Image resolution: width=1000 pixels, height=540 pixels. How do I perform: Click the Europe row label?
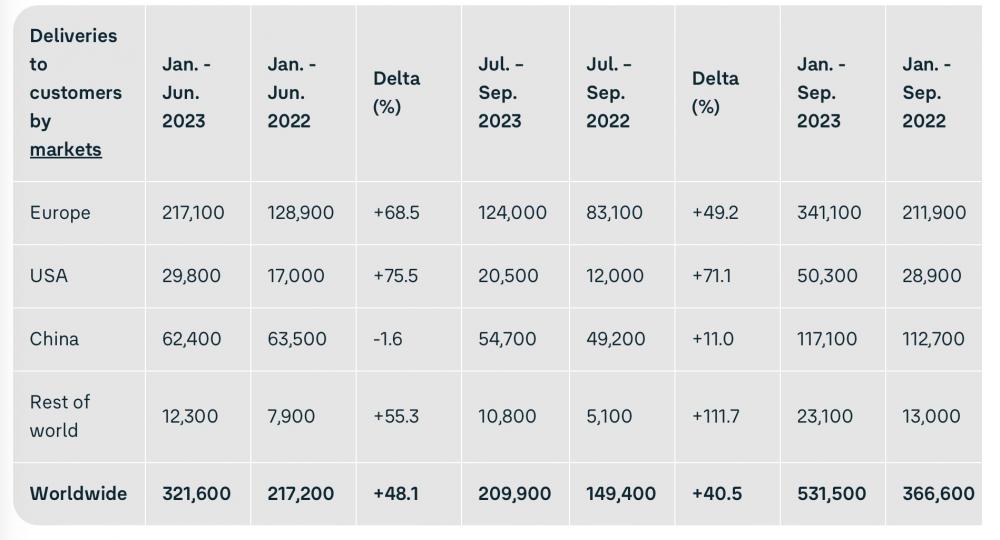click(x=60, y=212)
